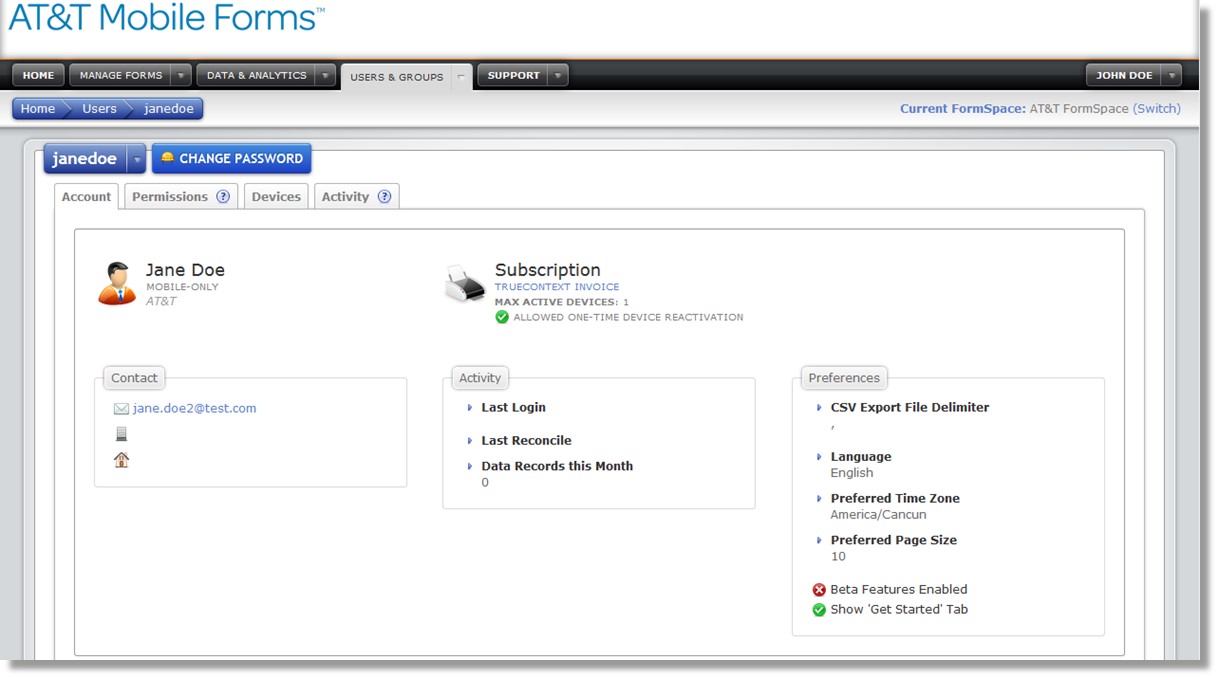
Task: Click the email envelope icon in Contact
Action: (121, 409)
